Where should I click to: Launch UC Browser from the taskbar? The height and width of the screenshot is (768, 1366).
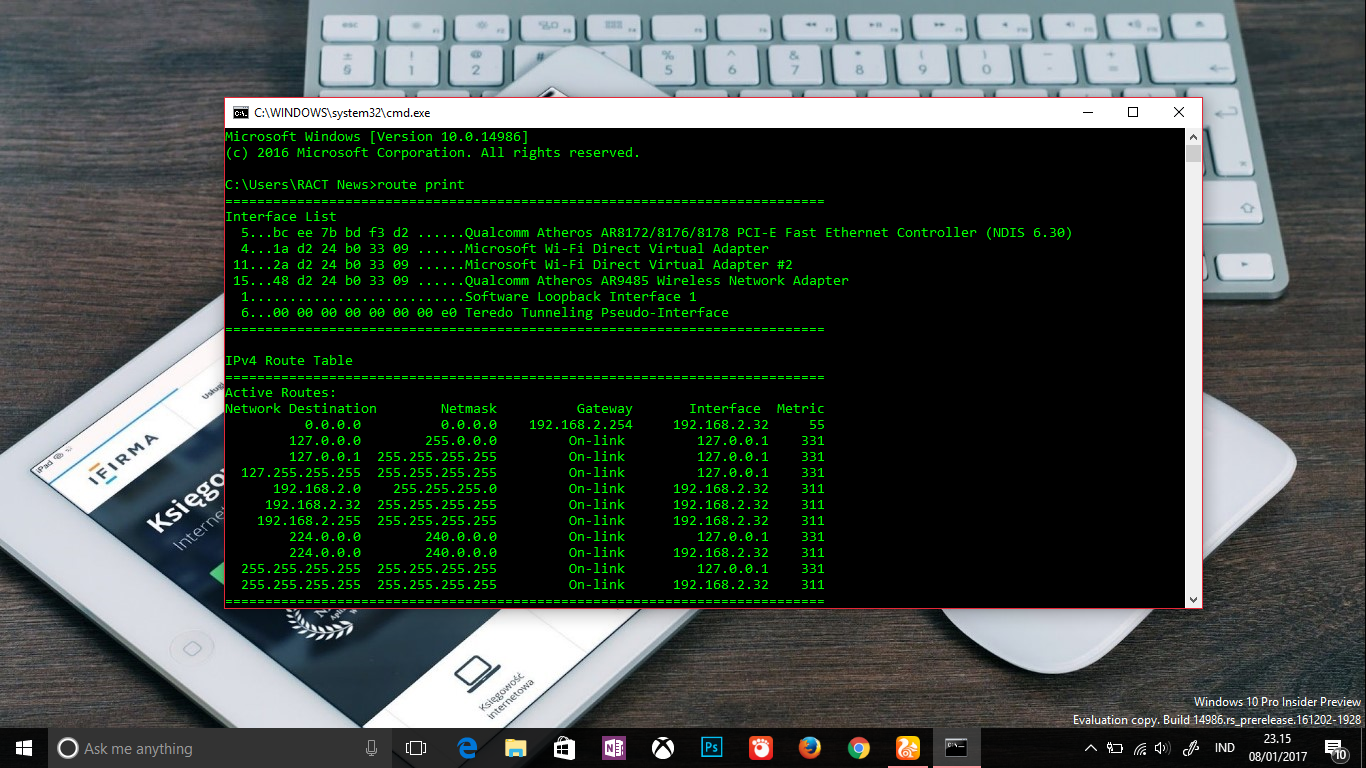[907, 748]
